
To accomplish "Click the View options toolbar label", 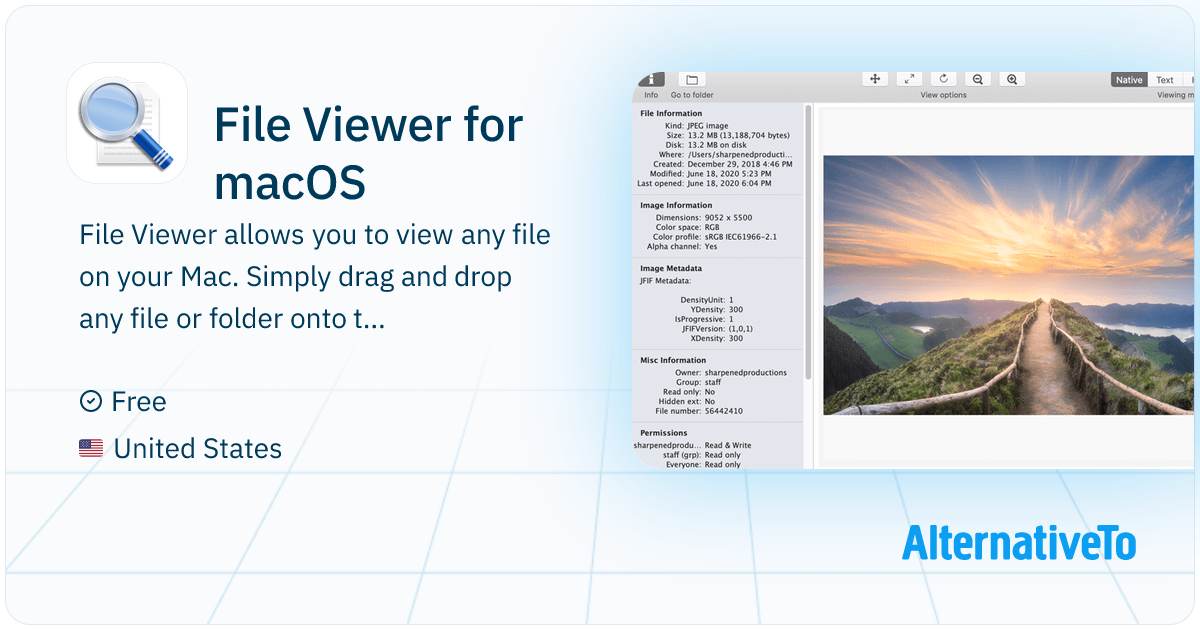I will click(x=944, y=95).
